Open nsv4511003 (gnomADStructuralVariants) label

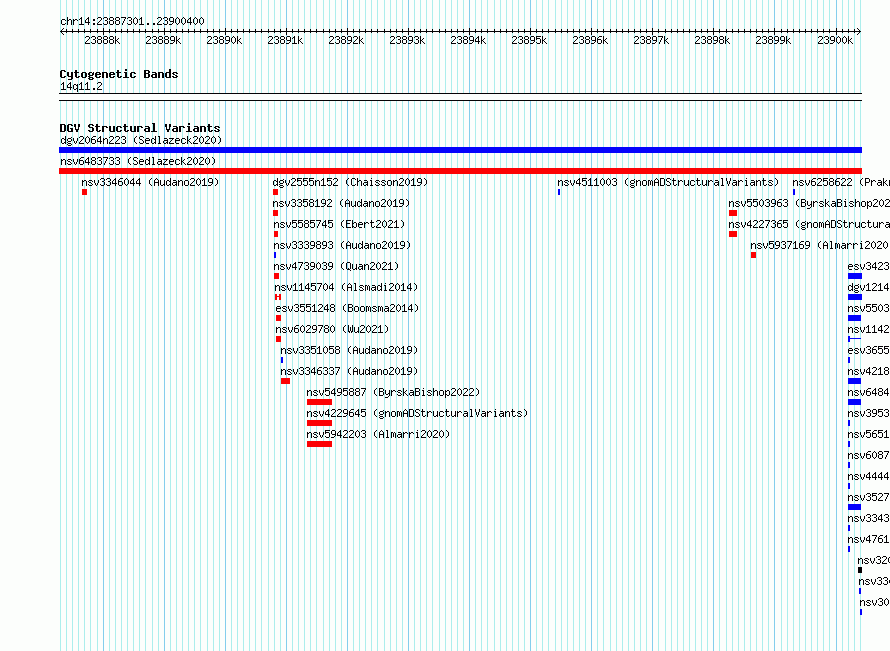coord(668,182)
